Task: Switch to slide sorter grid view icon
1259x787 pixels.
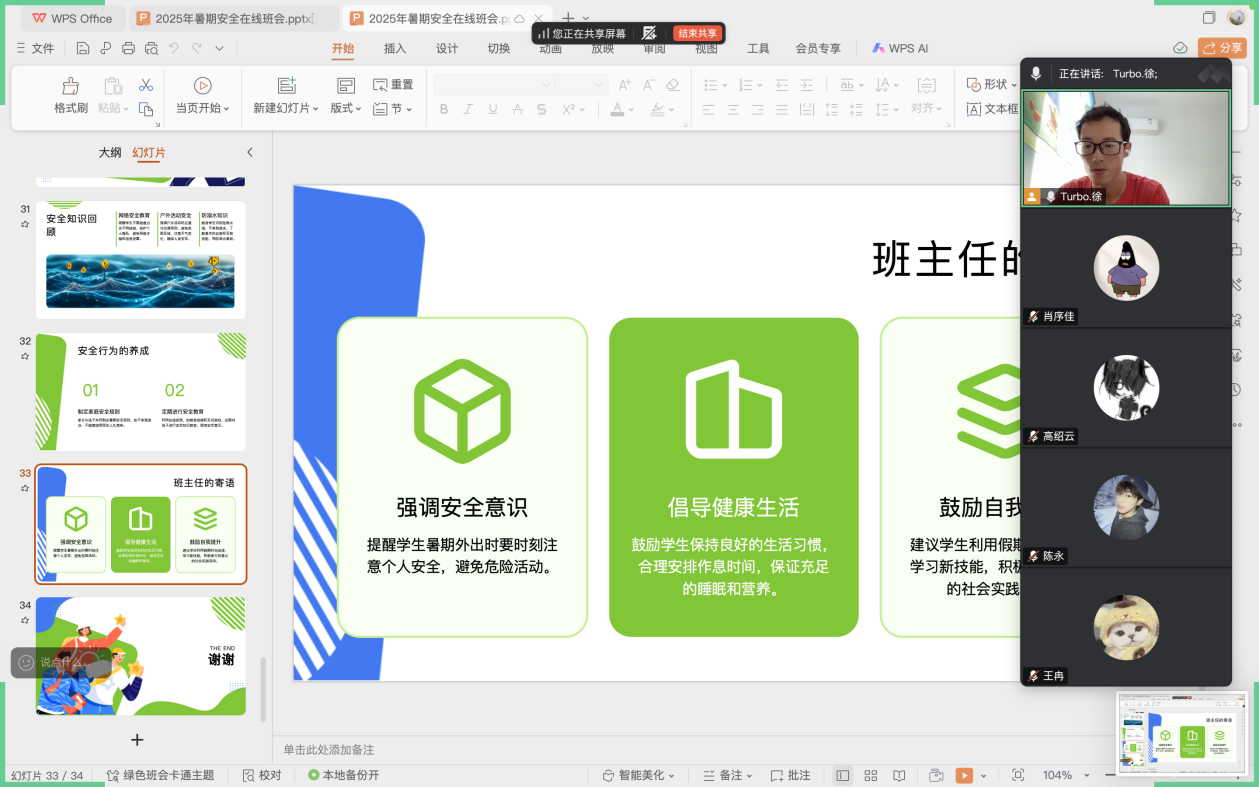Action: coord(871,775)
